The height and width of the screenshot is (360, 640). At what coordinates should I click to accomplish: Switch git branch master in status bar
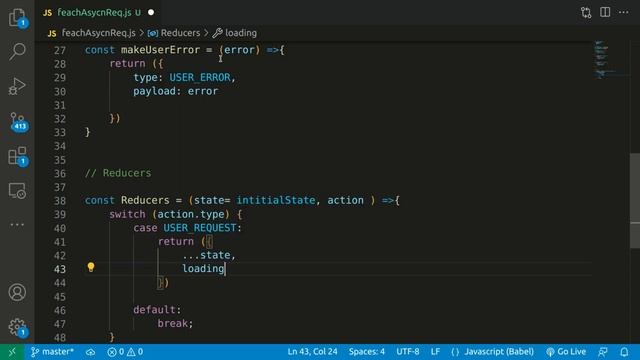click(52, 352)
